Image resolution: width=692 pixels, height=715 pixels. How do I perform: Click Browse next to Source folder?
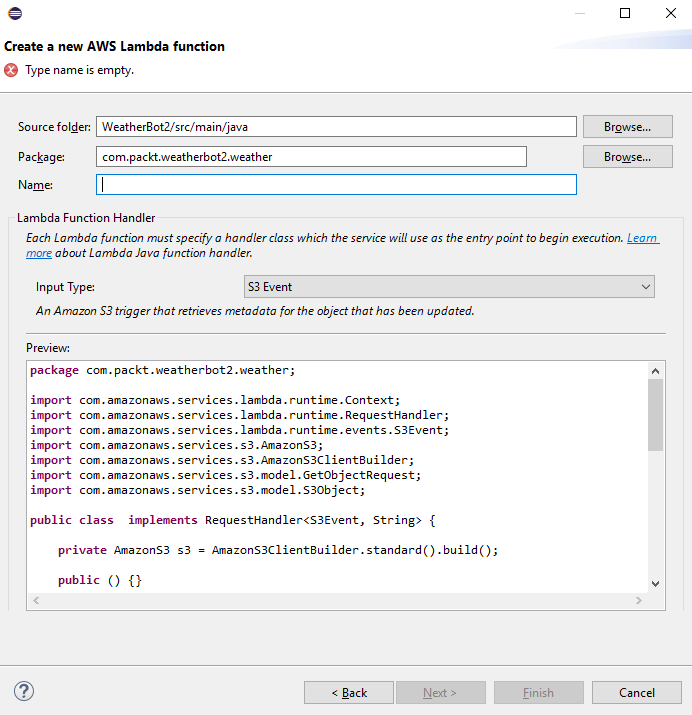(627, 127)
